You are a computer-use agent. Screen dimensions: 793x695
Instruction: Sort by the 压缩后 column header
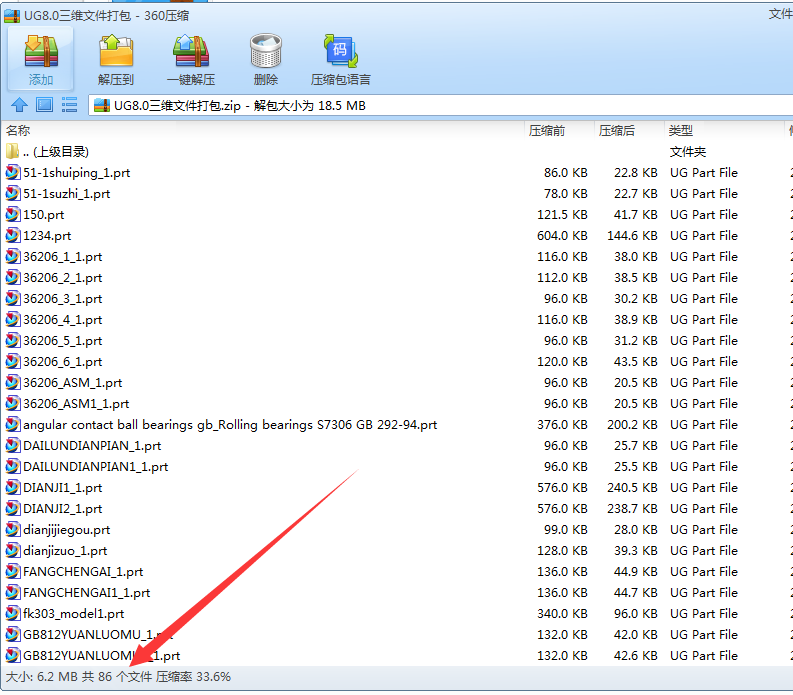[x=616, y=131]
